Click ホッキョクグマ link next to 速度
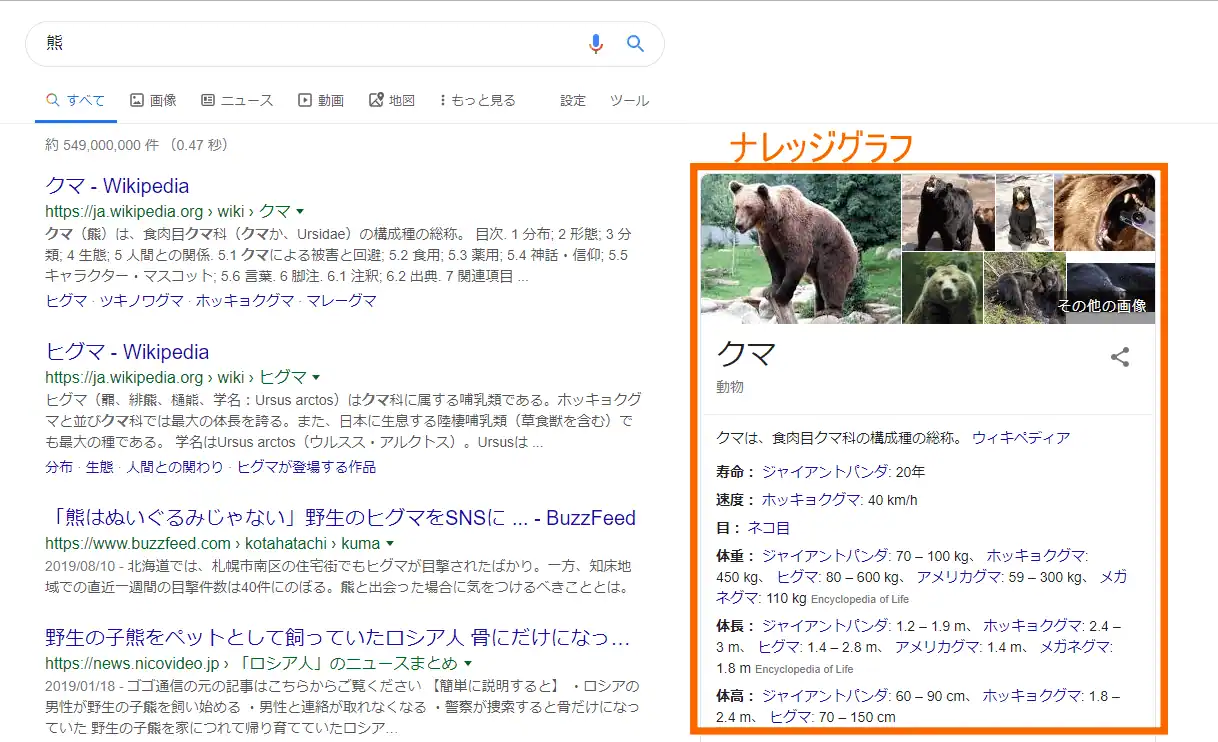Image resolution: width=1218 pixels, height=742 pixels. pos(811,499)
